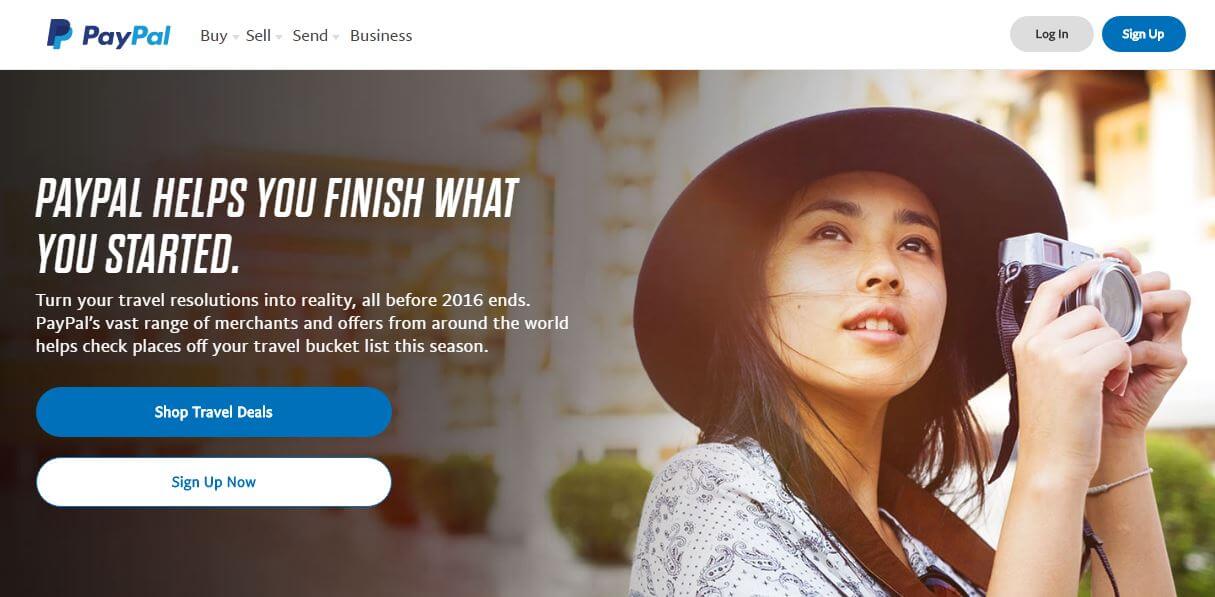
Task: Click the 'PayPal helps you finish' headline
Action: 277,227
